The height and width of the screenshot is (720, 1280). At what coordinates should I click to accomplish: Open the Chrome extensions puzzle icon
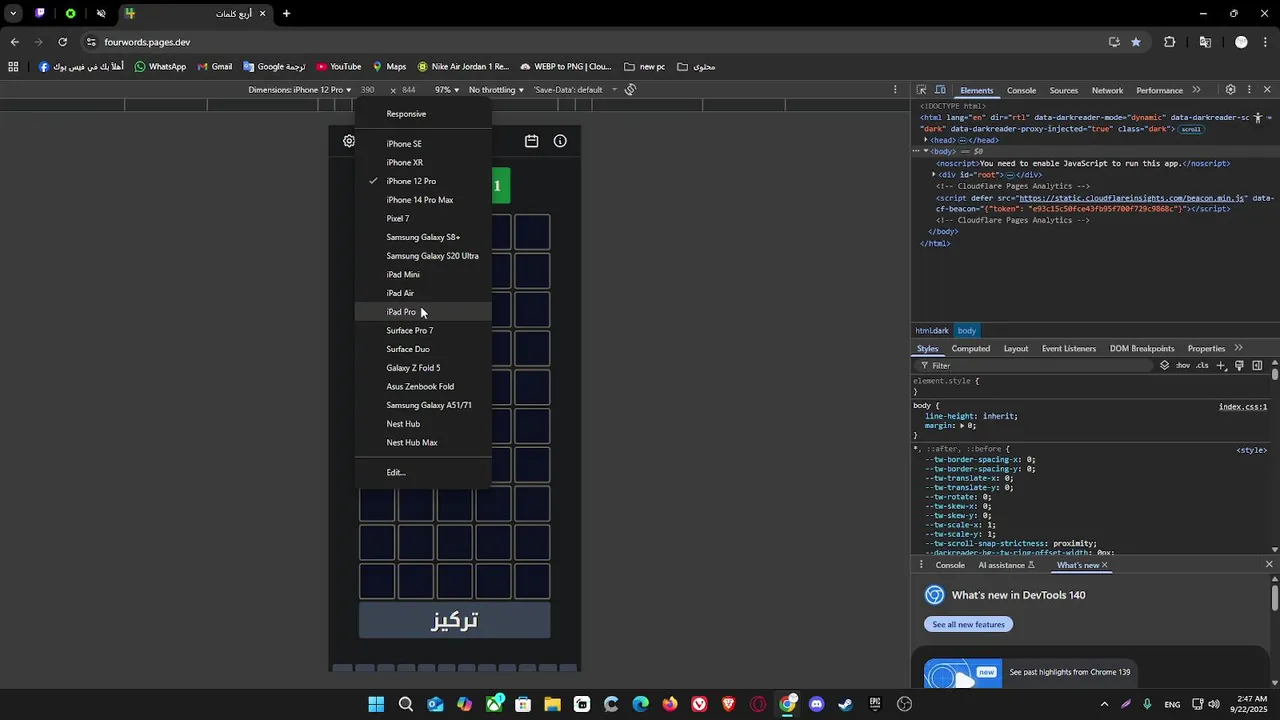coord(1169,42)
